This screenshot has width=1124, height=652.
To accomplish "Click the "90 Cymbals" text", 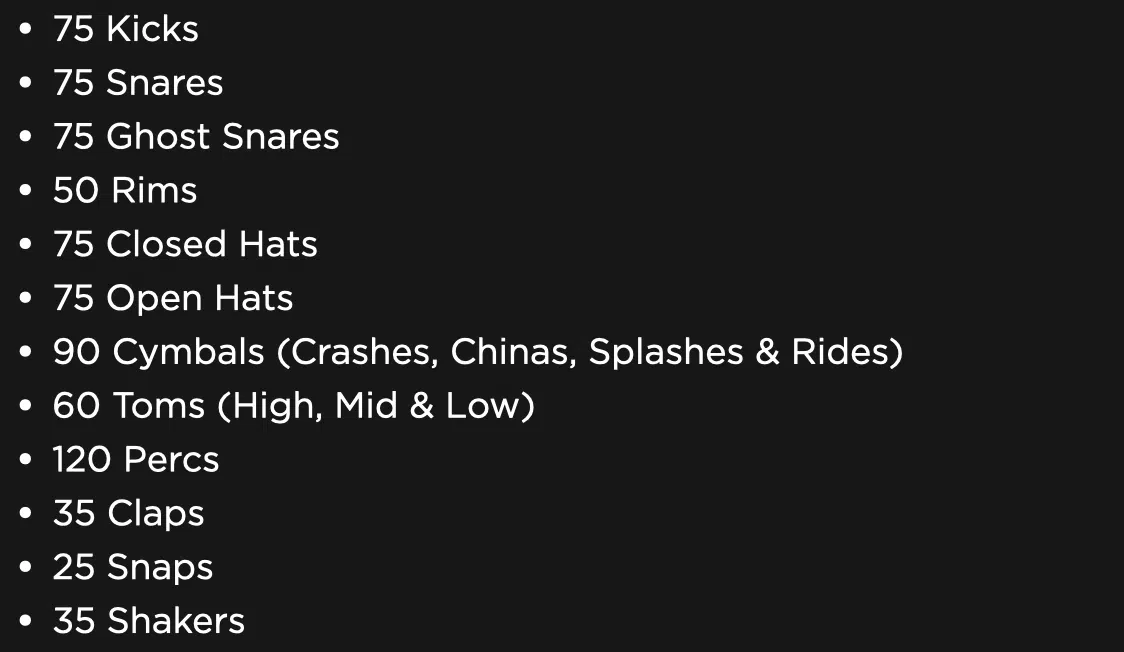I will (158, 352).
